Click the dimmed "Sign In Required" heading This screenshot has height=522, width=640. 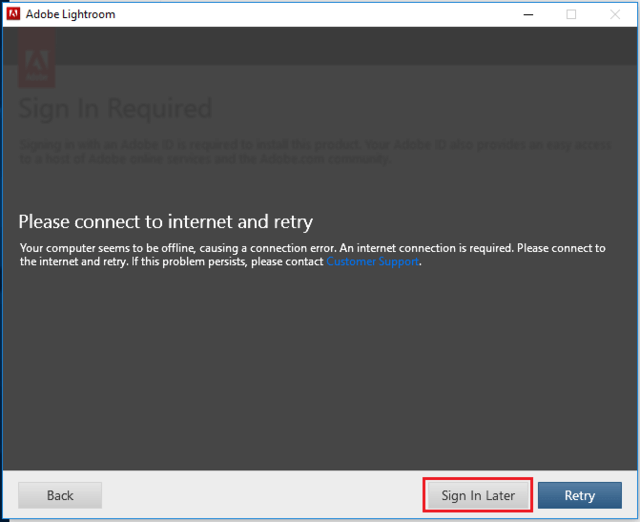click(x=116, y=108)
